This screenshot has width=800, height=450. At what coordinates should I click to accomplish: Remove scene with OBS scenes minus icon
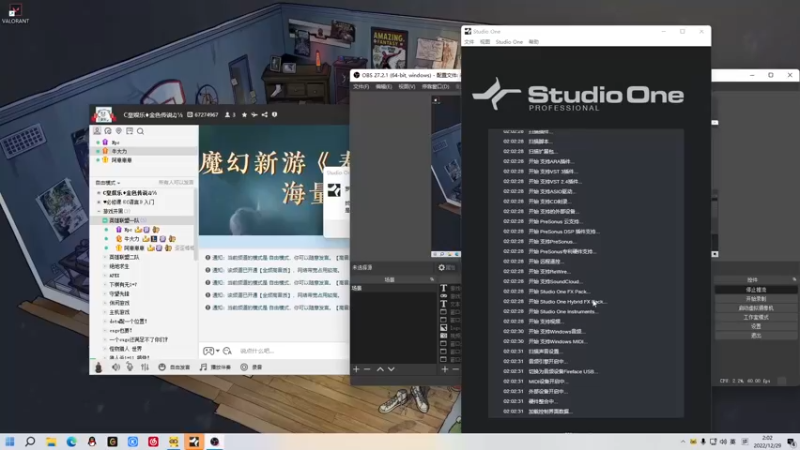(367, 369)
